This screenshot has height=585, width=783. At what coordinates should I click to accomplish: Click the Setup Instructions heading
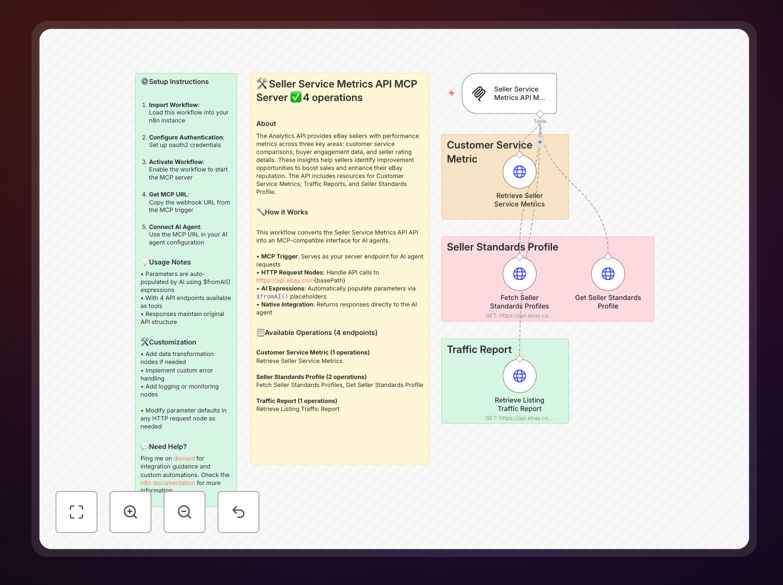(175, 81)
